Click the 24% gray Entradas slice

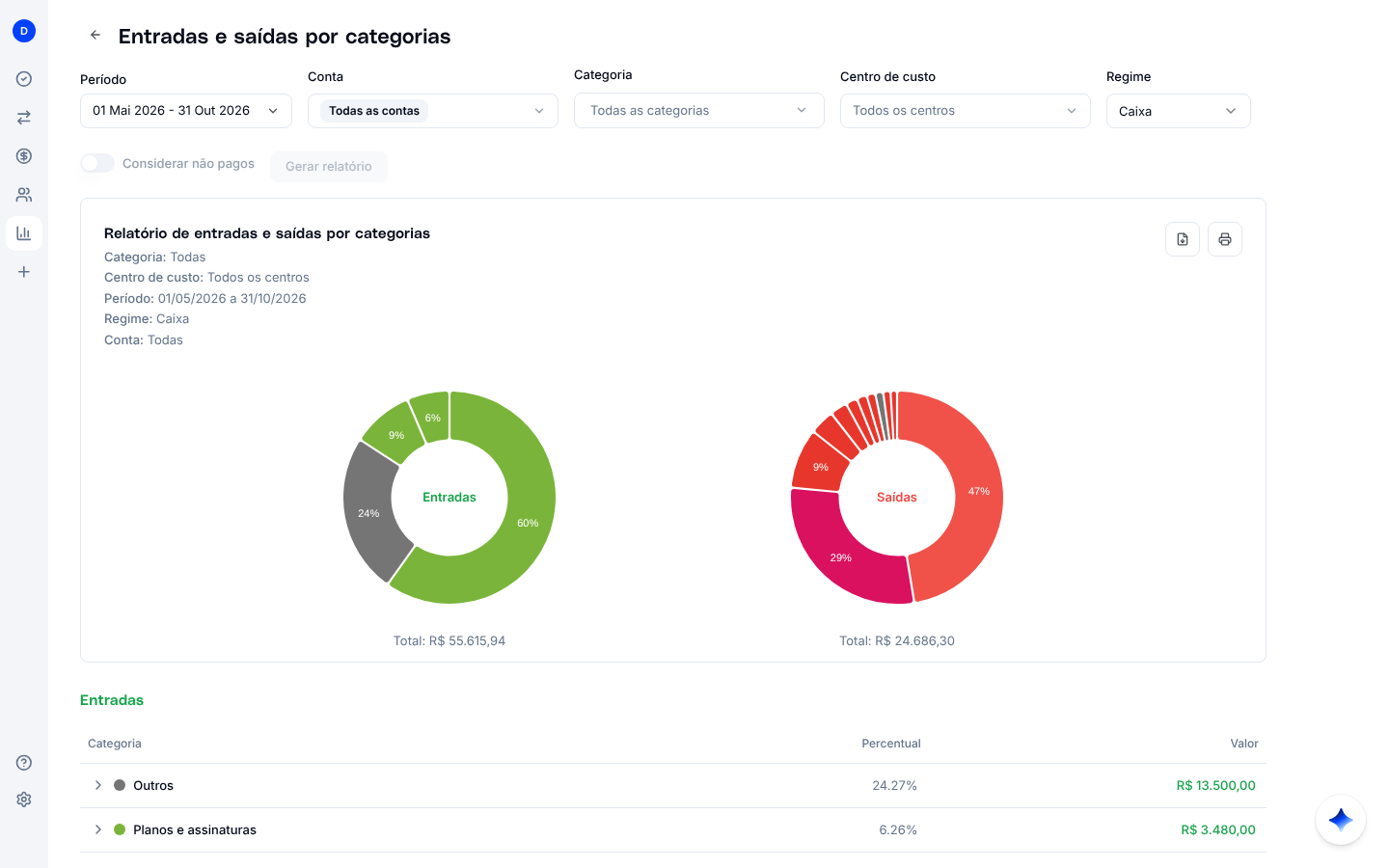pos(368,511)
